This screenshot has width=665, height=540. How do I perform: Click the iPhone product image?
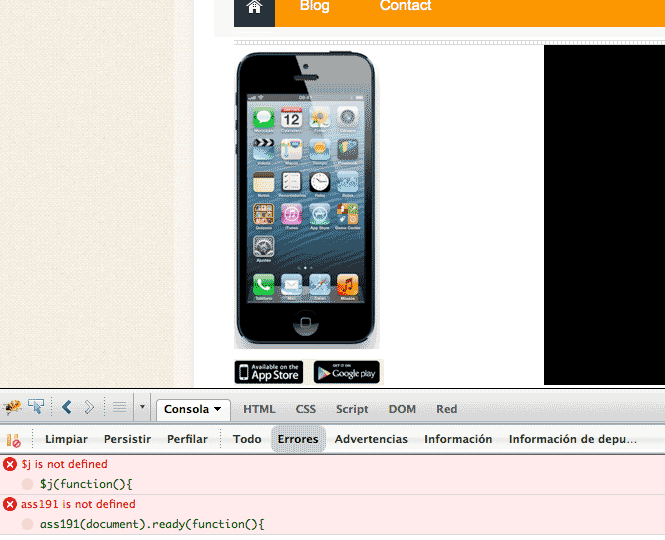click(x=306, y=199)
